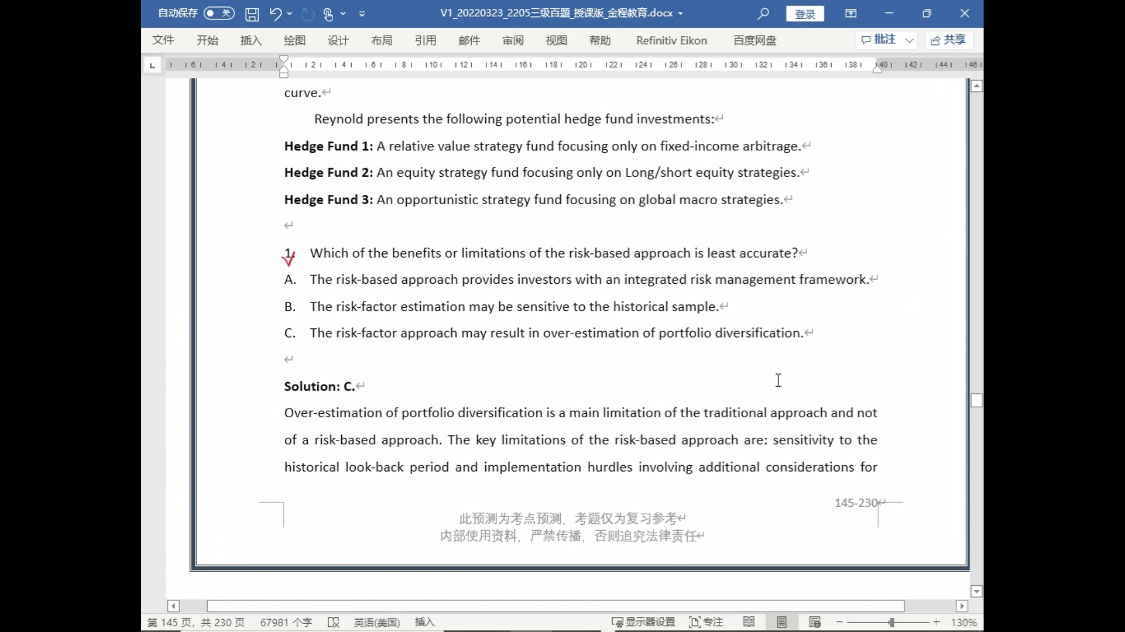Click the Undo arrow icon
The width and height of the screenshot is (1125, 632).
(x=275, y=14)
